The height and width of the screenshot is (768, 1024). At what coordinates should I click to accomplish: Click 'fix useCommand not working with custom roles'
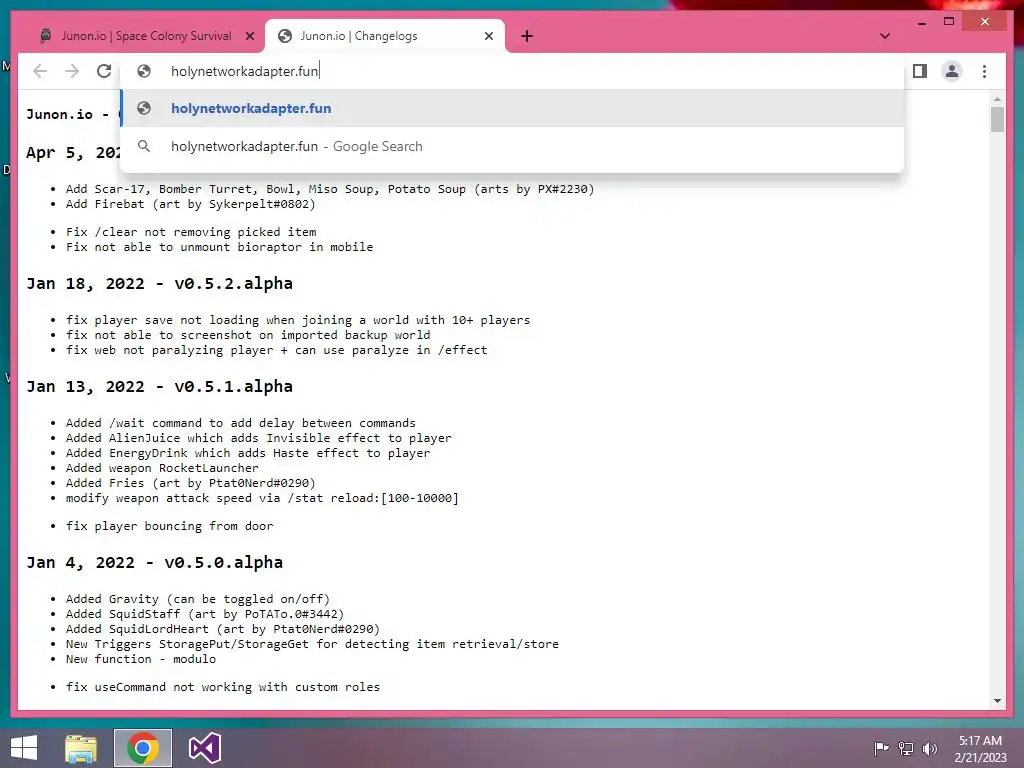[x=223, y=687]
